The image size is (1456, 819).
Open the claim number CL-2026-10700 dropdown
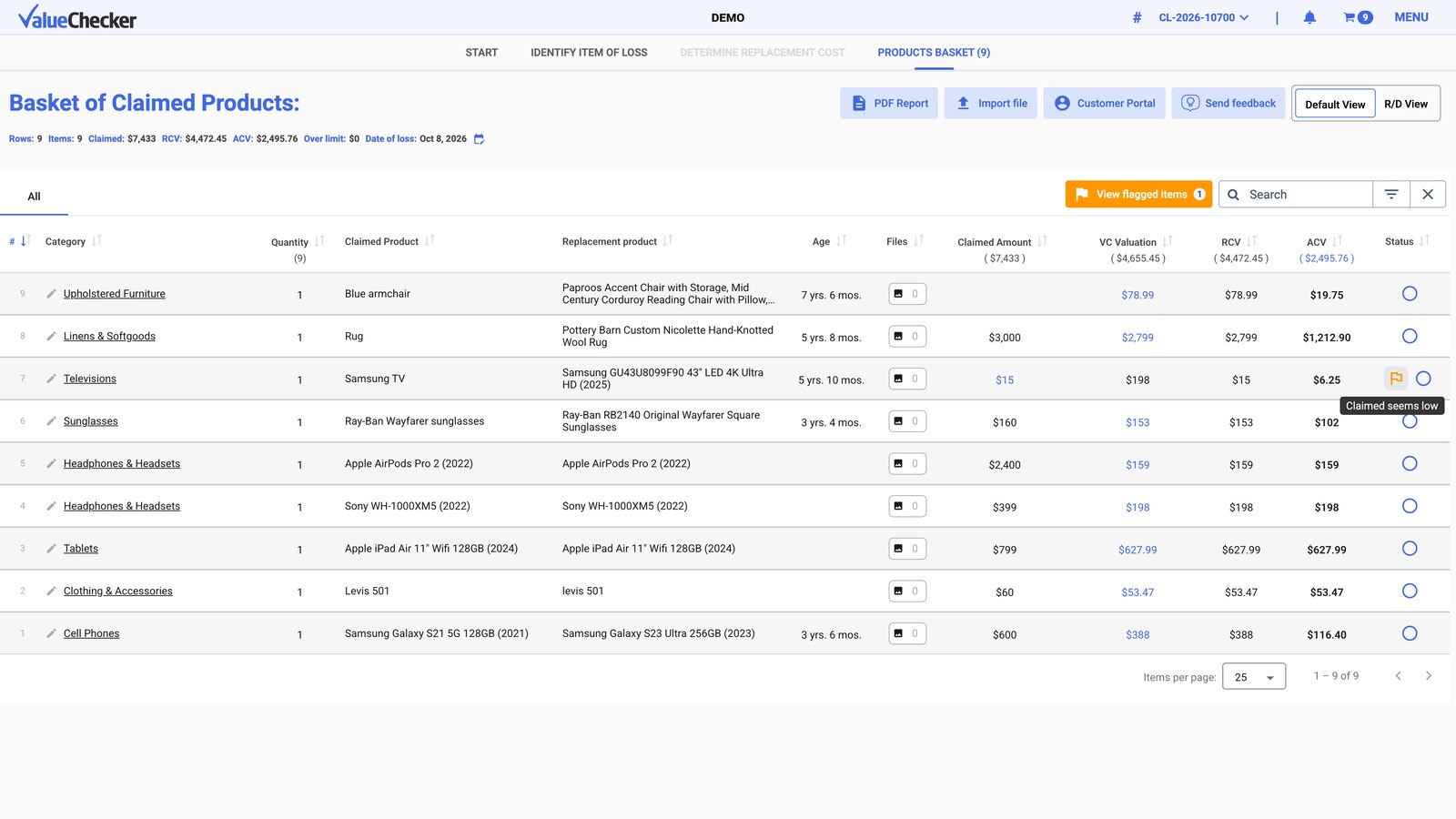pos(1203,17)
